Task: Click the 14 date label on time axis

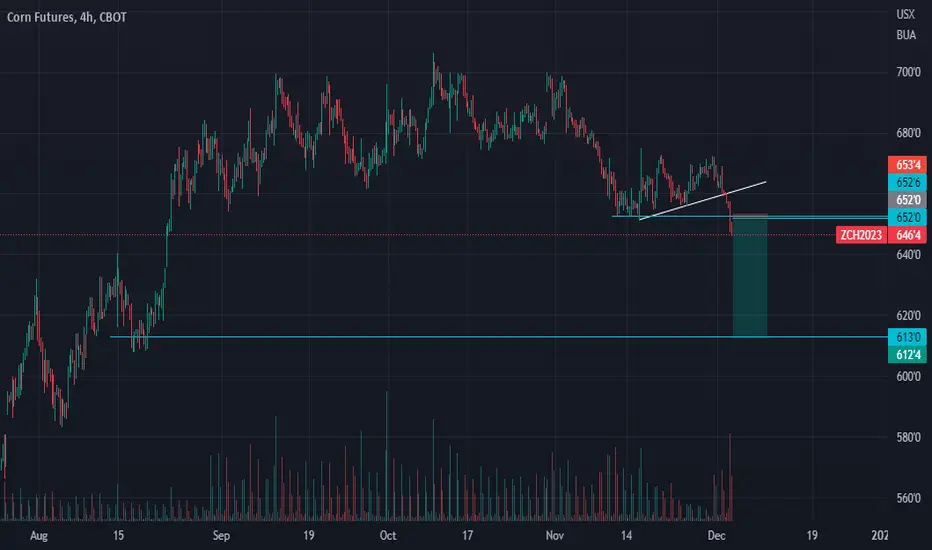Action: coord(626,536)
